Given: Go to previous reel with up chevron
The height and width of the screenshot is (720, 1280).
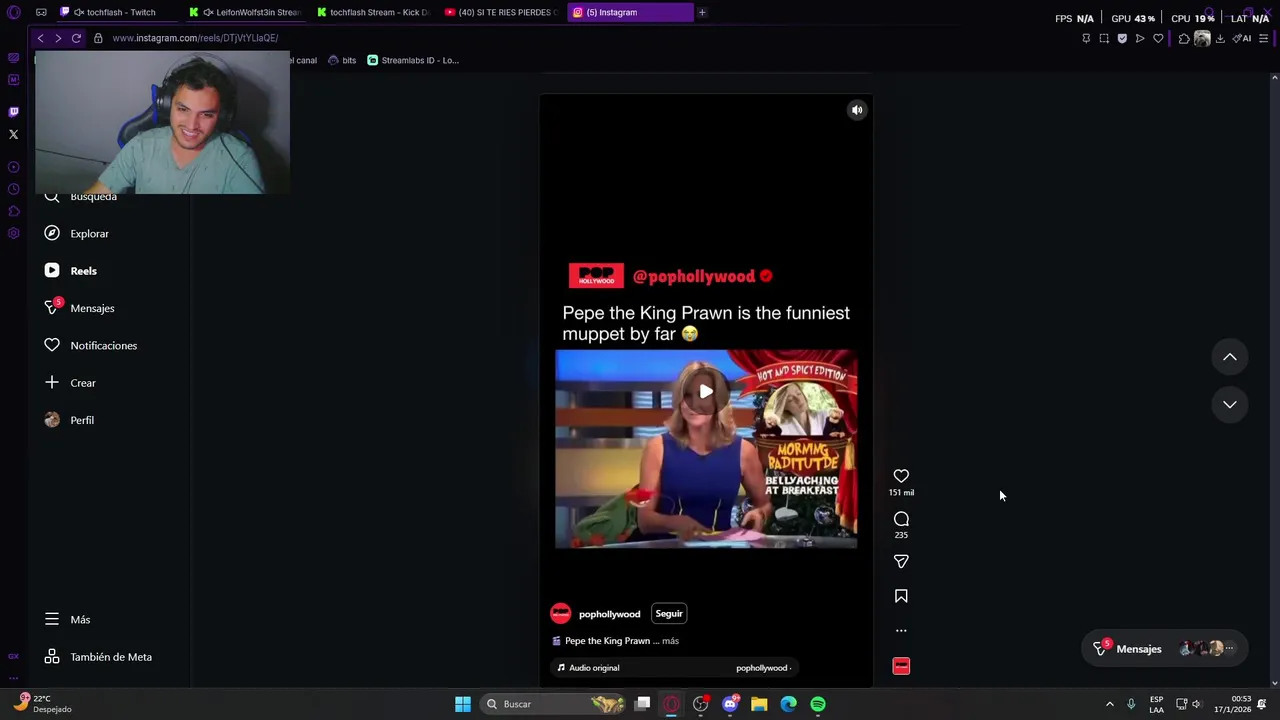Looking at the screenshot, I should point(1230,357).
